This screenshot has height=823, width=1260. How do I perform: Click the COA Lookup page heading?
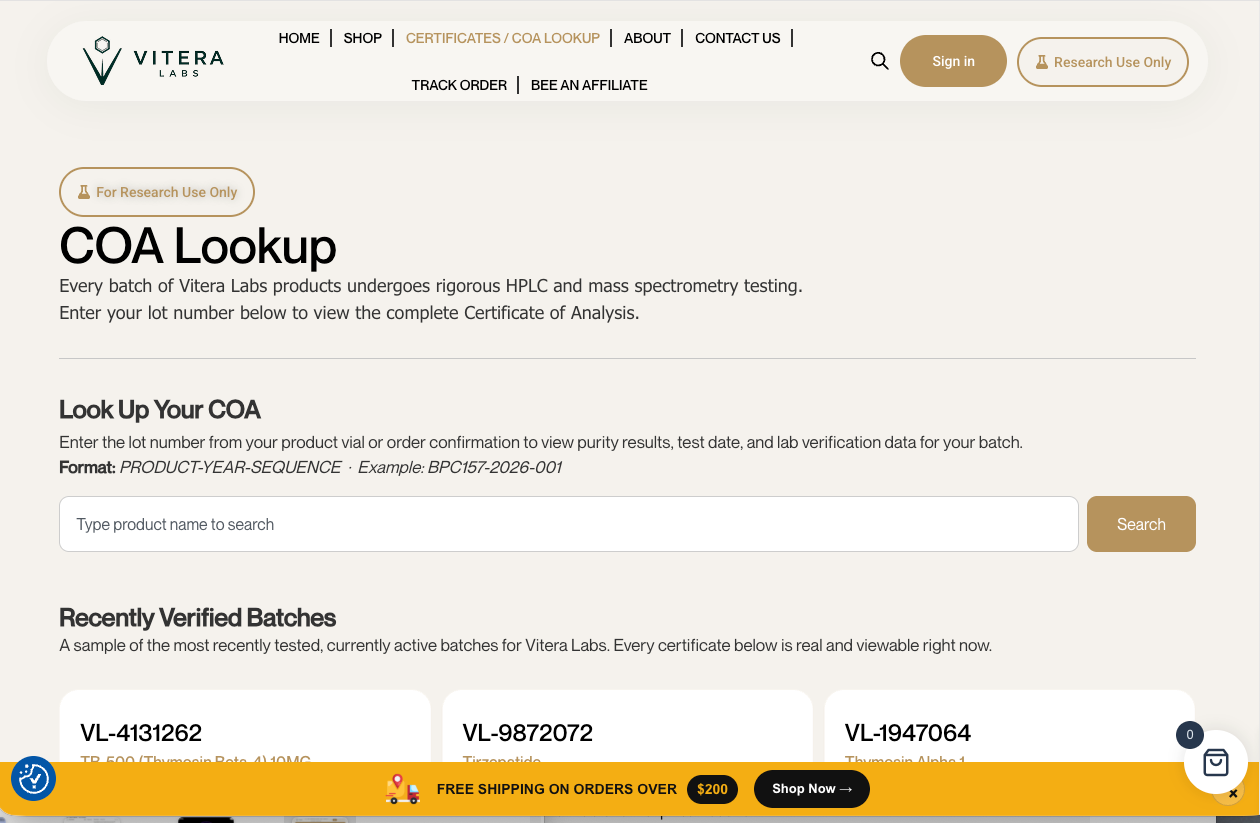click(198, 245)
